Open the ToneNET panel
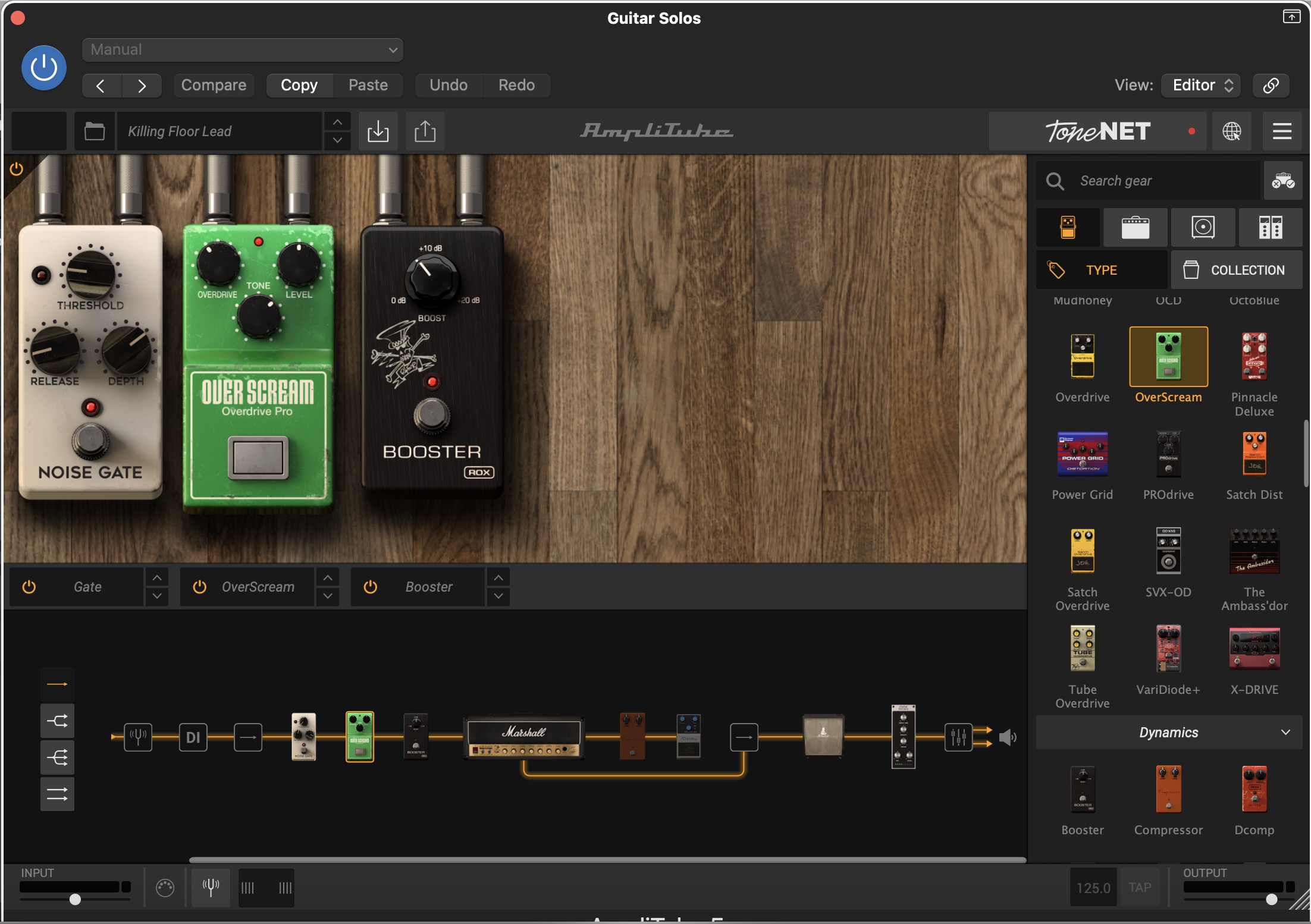 (x=1097, y=131)
